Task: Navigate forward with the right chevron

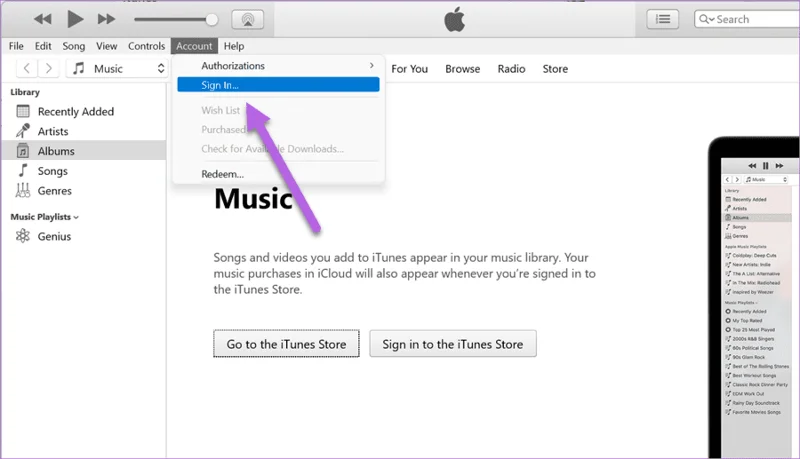Action: click(48, 68)
